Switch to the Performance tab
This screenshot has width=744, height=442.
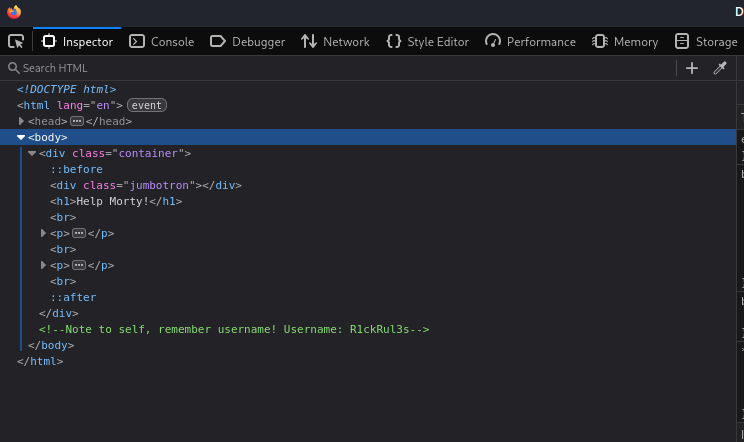click(530, 41)
